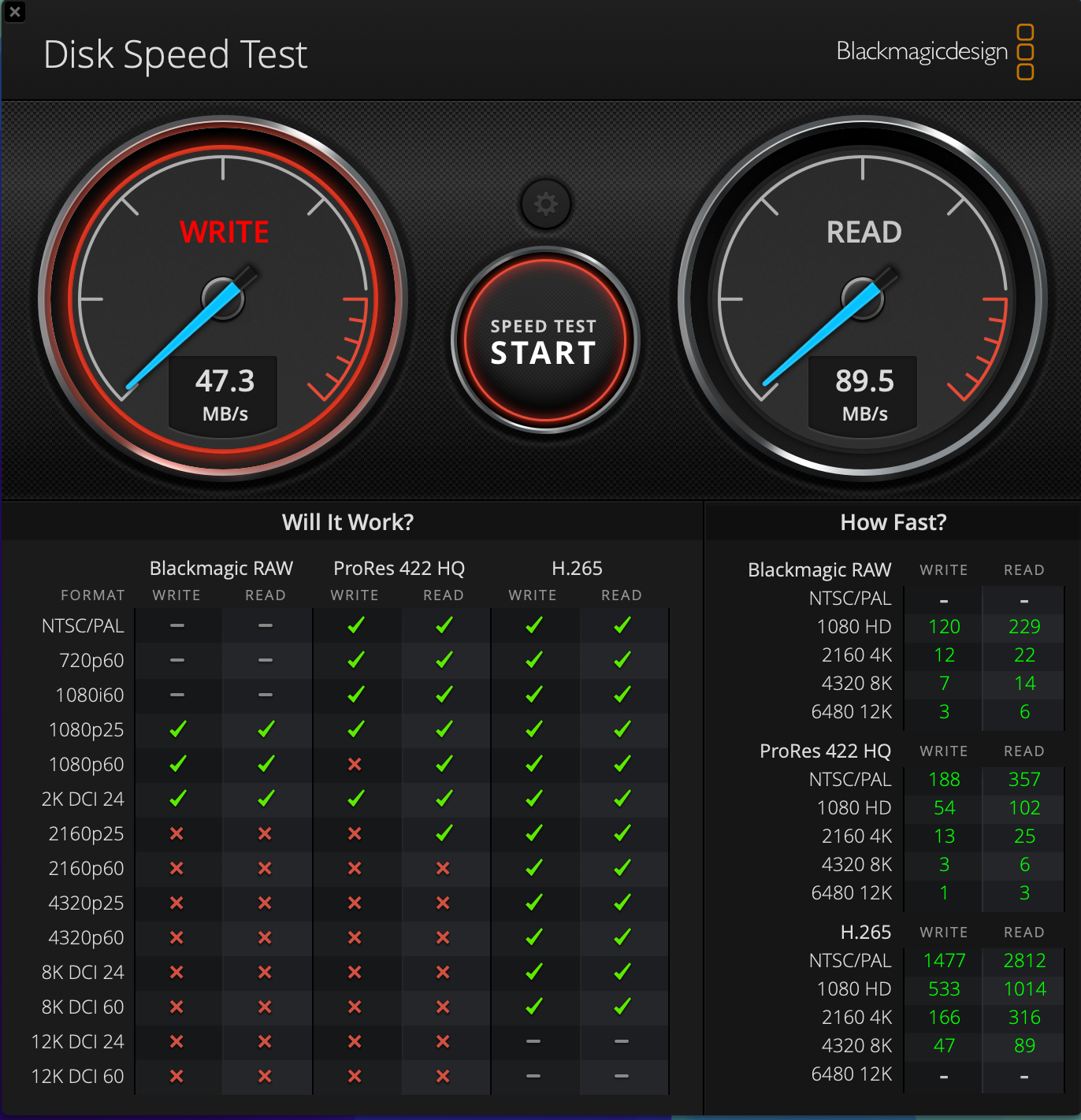
Task: Click the Blackmagic RAW read checkmark for 1080p60
Action: 266,764
